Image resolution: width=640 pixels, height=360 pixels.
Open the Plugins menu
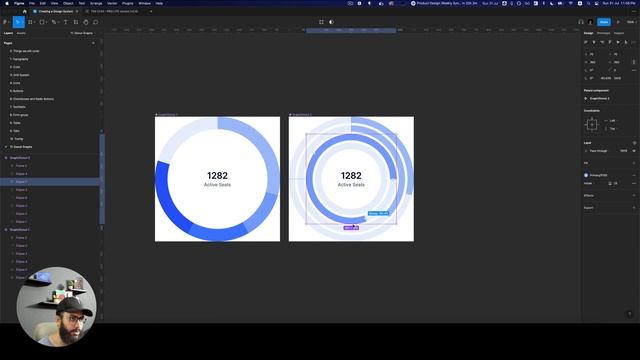tap(128, 3)
